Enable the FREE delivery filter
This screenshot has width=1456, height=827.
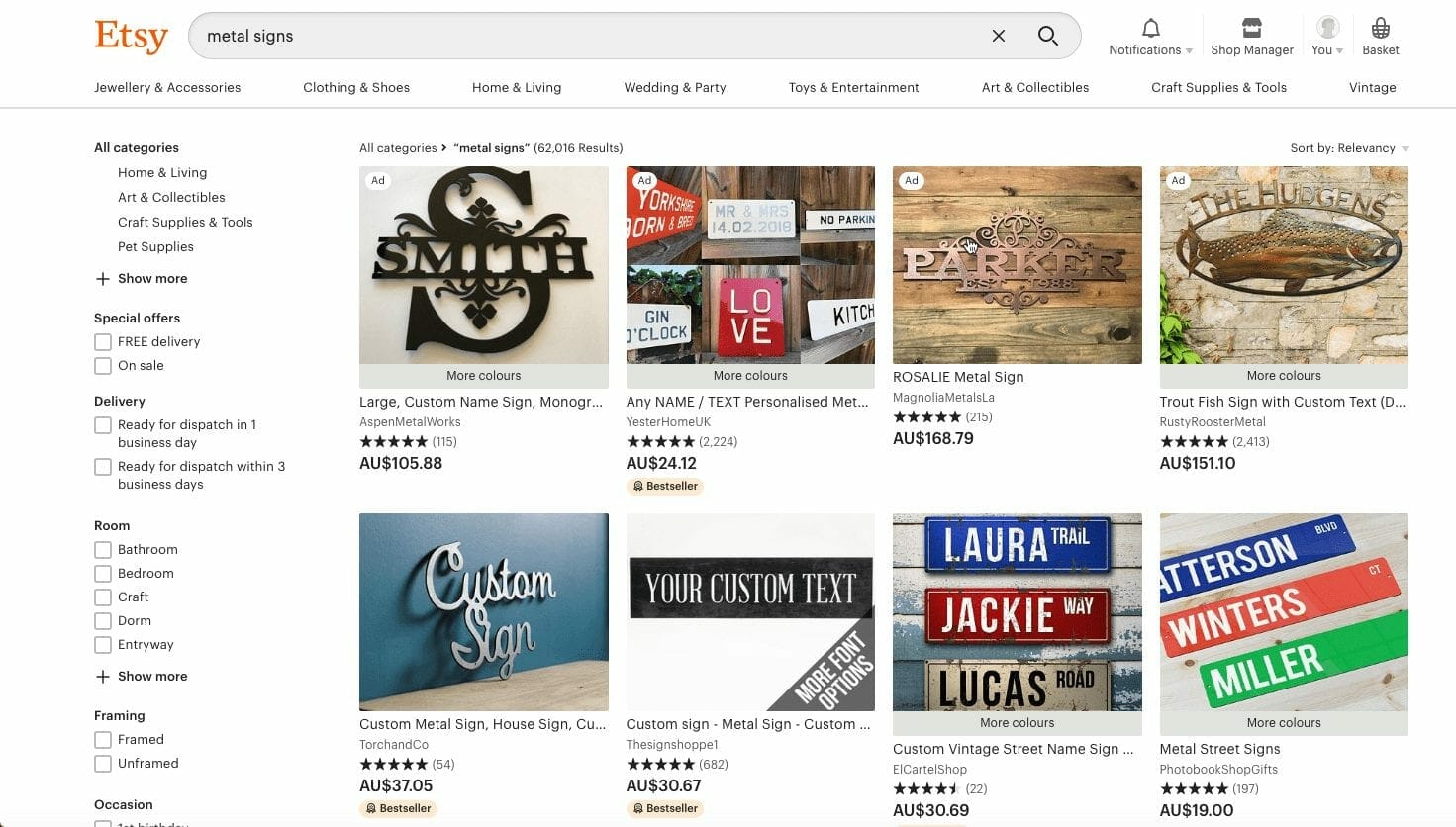coord(103,341)
